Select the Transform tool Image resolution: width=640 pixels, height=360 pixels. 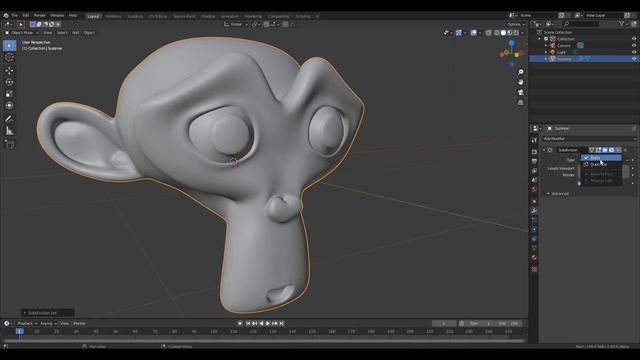[x=9, y=106]
